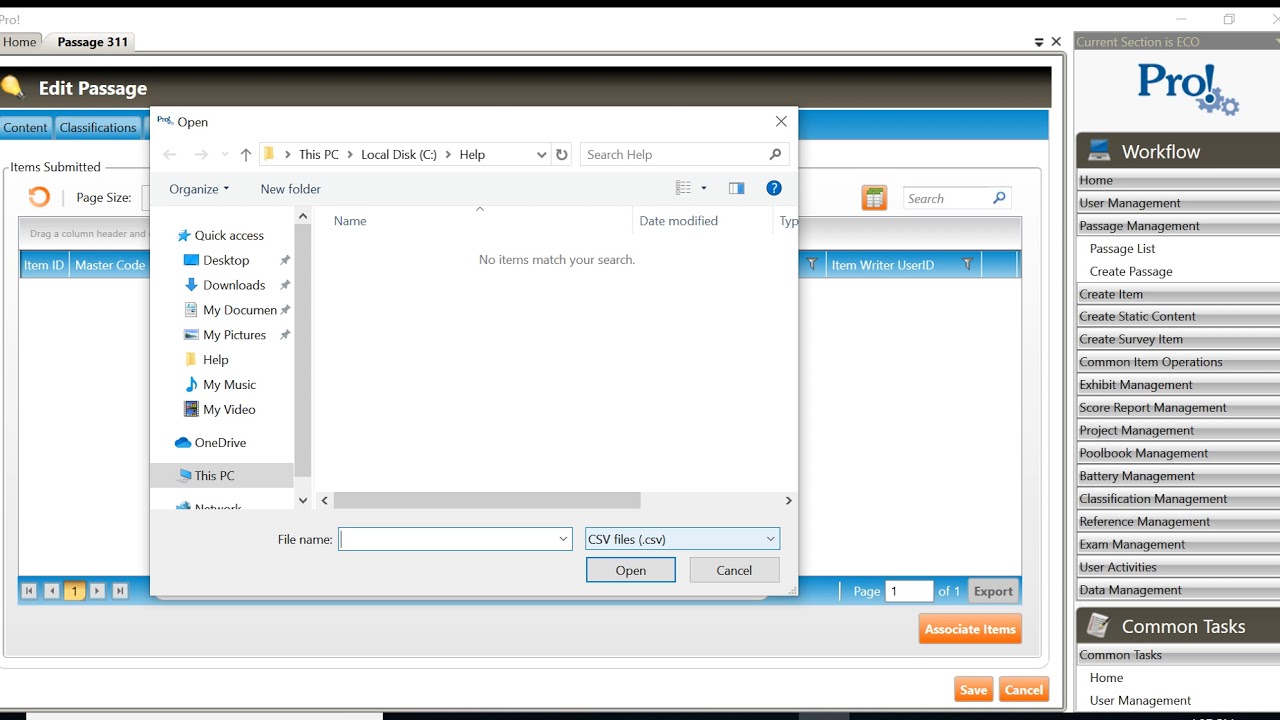1280x720 pixels.
Task: Click the green spreadsheet export icon
Action: click(x=874, y=198)
